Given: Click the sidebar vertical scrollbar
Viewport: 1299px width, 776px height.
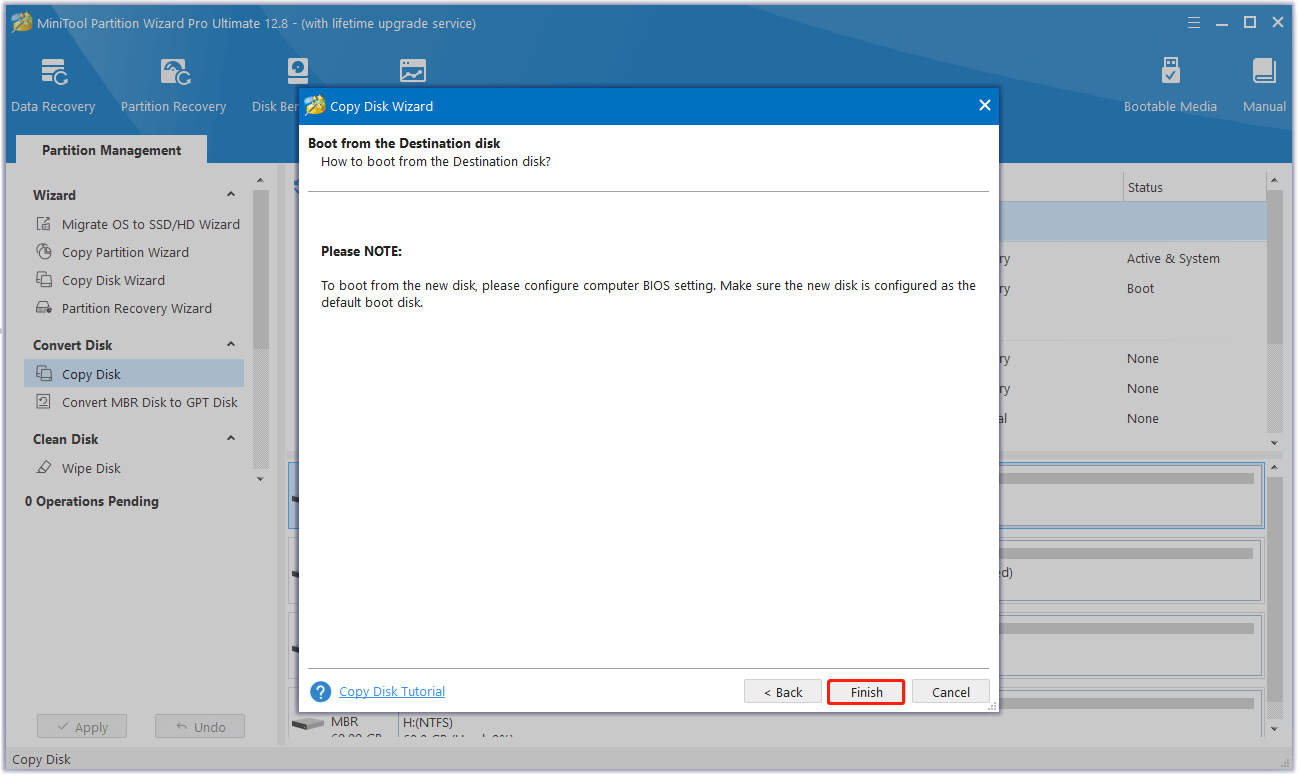Looking at the screenshot, I should coord(261,270).
